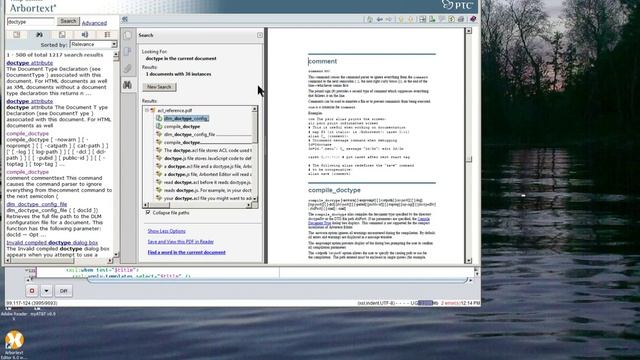Click the Show Less Options link
640x360 pixels.
tap(167, 231)
